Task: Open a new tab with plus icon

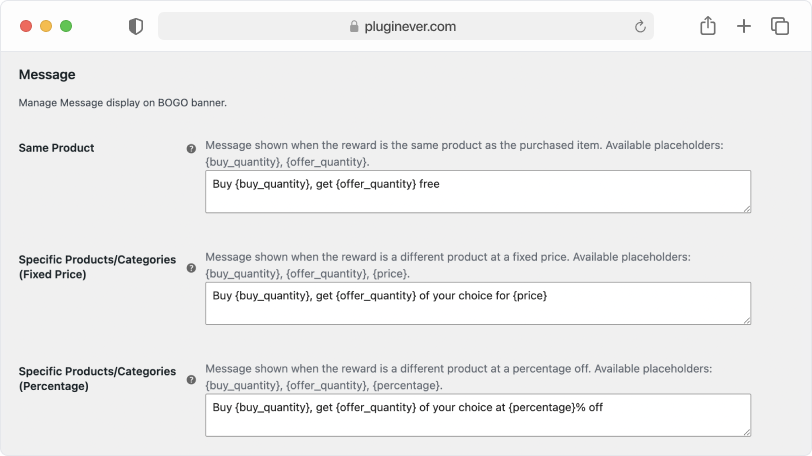Action: (744, 26)
